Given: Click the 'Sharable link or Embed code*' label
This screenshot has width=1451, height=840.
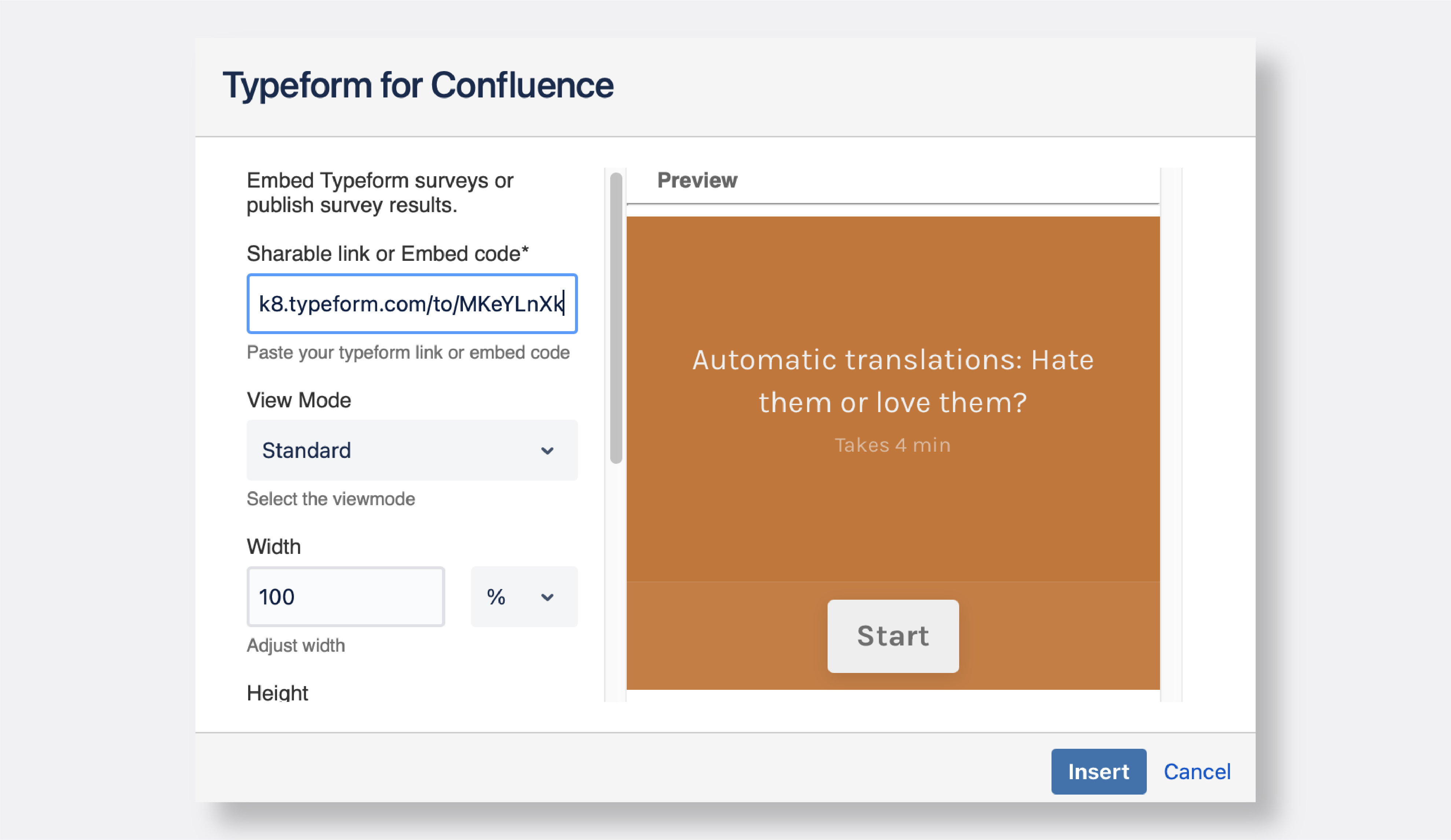Looking at the screenshot, I should point(387,254).
